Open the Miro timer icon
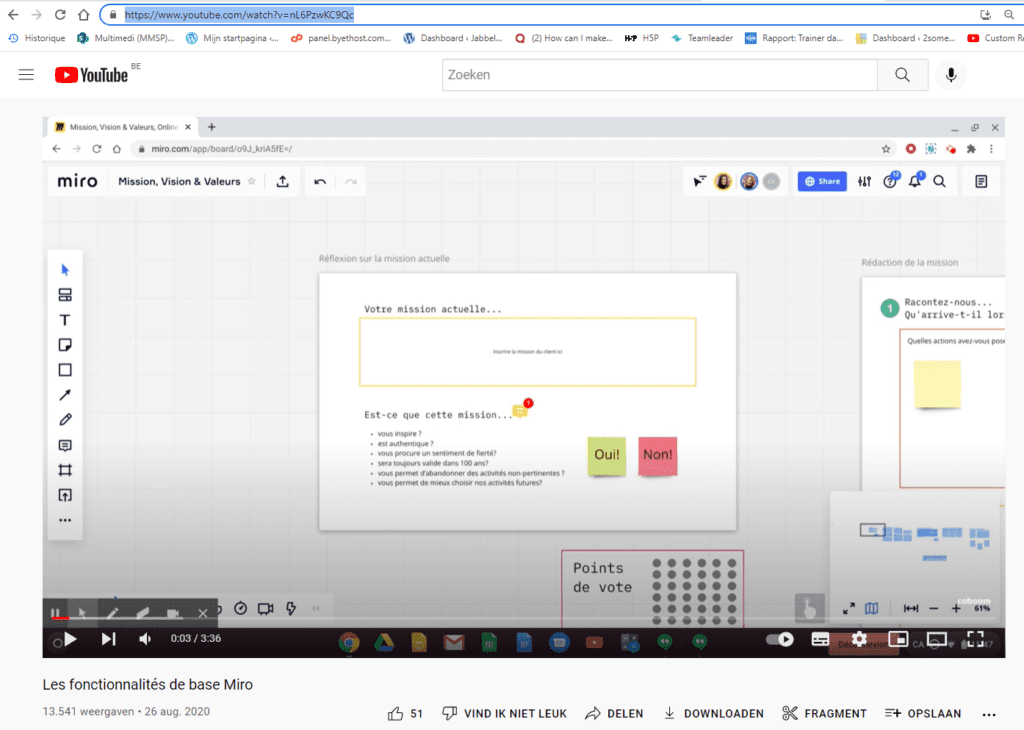The height and width of the screenshot is (730, 1024). pyautogui.click(x=240, y=608)
